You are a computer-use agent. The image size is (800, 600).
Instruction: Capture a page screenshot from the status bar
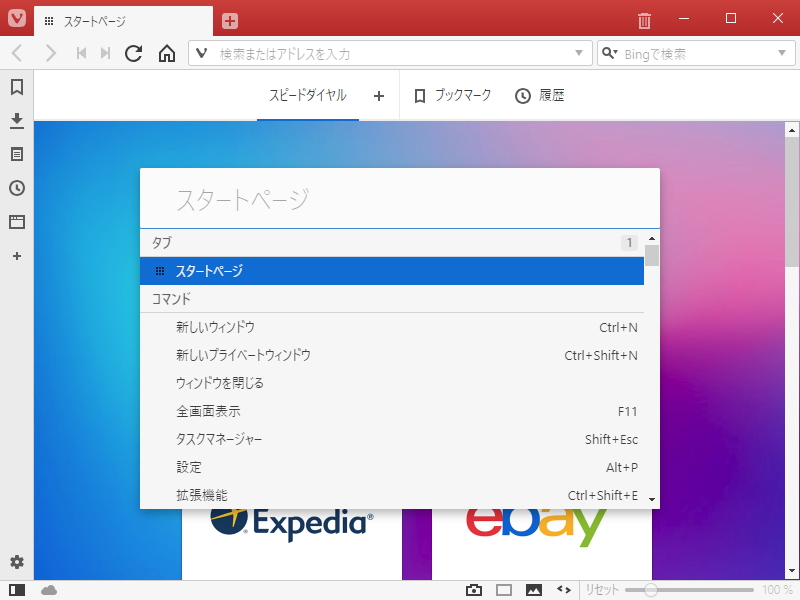point(475,590)
